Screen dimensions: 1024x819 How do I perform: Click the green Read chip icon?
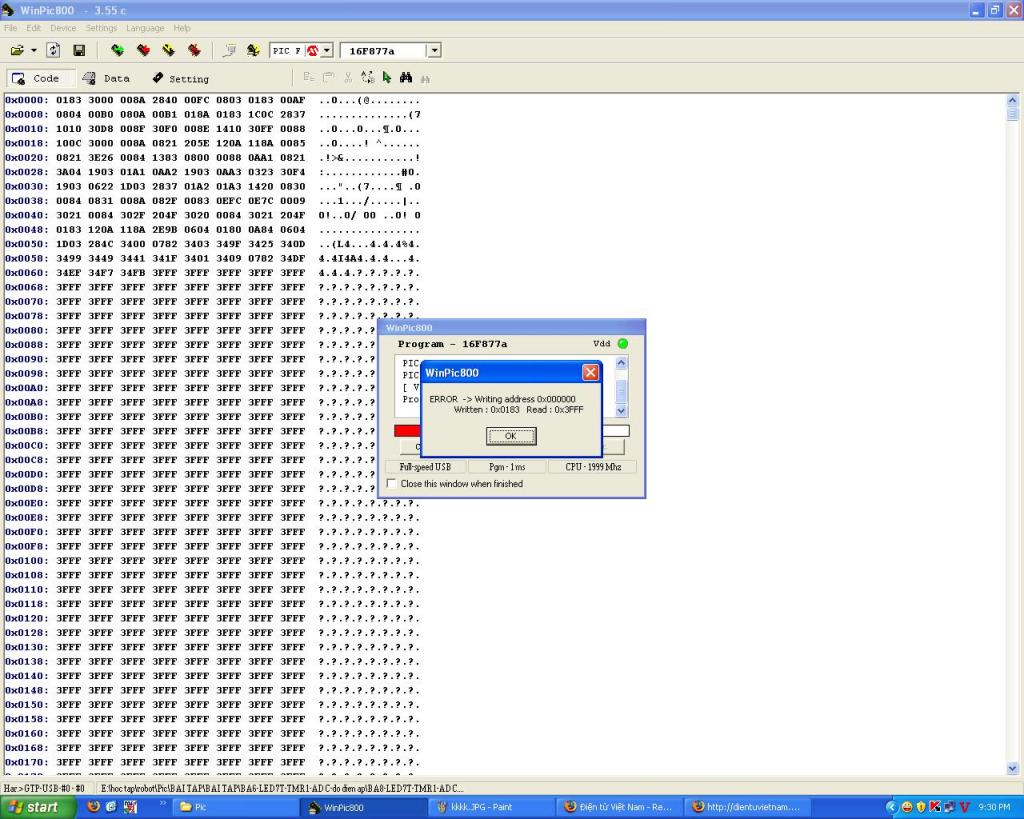(118, 50)
